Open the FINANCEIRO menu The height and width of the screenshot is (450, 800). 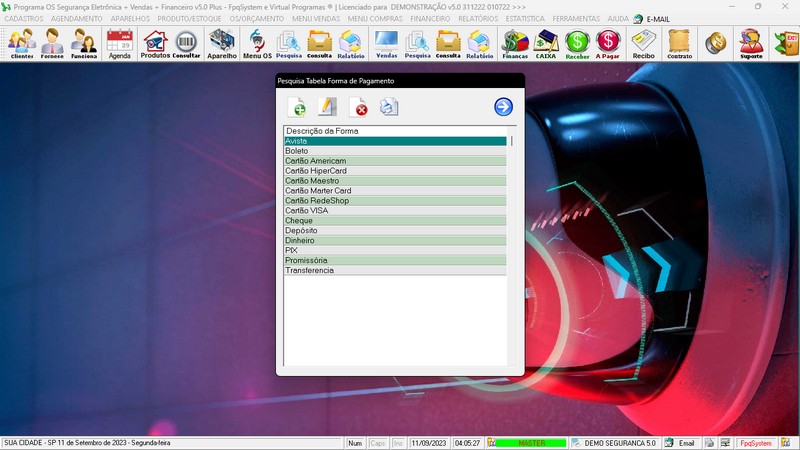coord(430,19)
